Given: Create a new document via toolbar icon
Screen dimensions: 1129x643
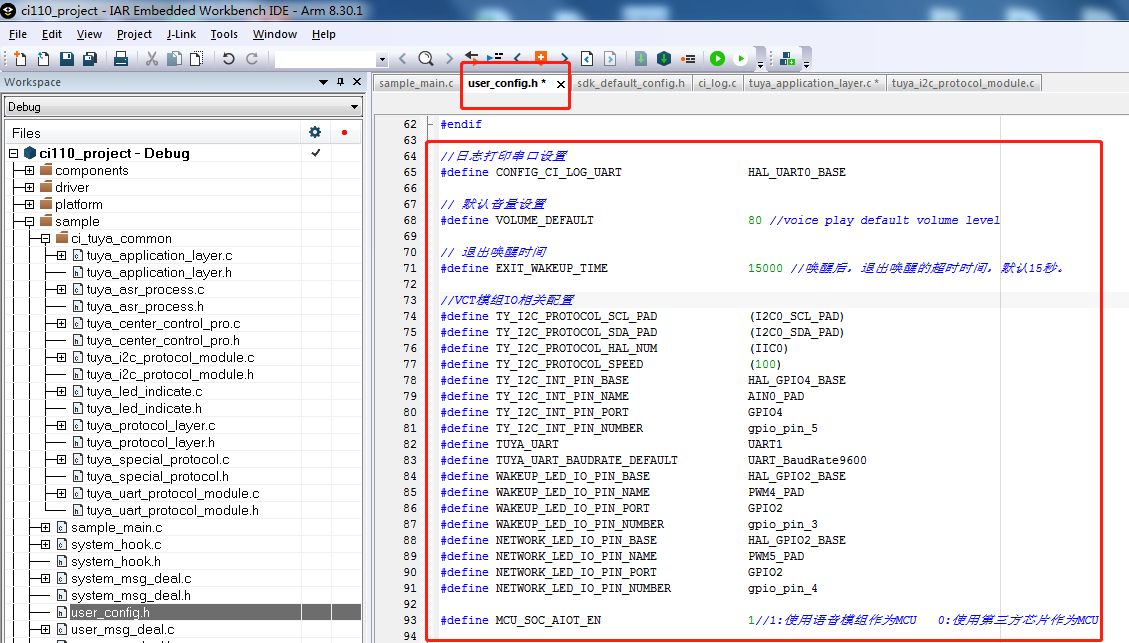Looking at the screenshot, I should click(x=20, y=59).
